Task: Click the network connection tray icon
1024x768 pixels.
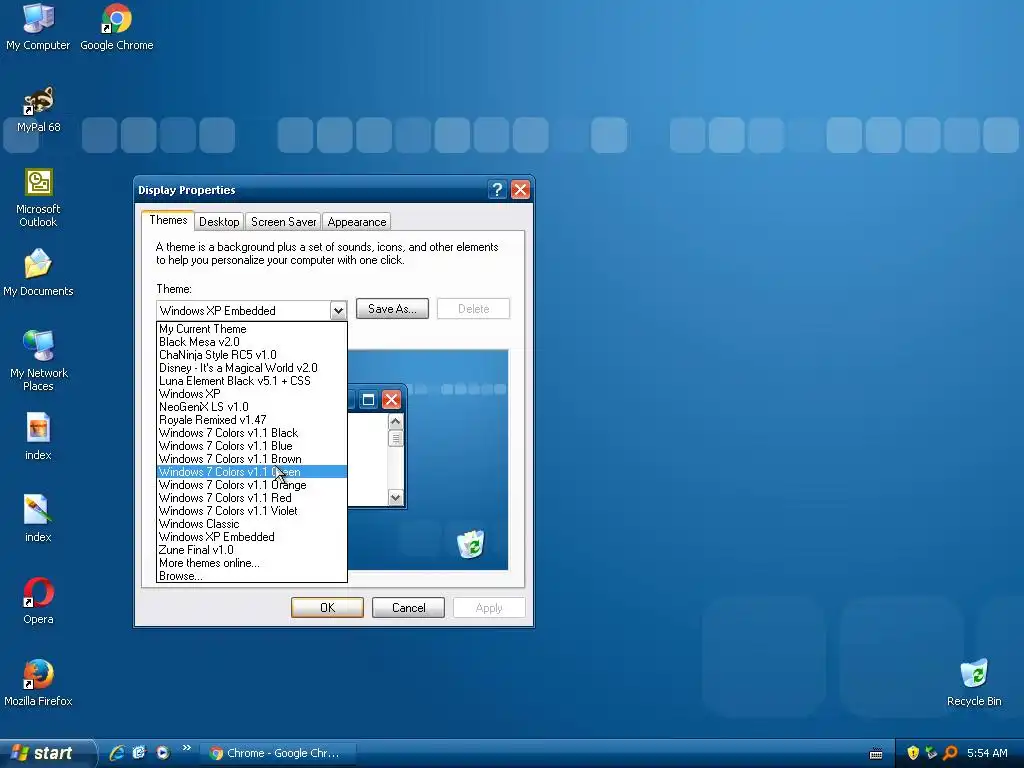Action: (x=931, y=753)
